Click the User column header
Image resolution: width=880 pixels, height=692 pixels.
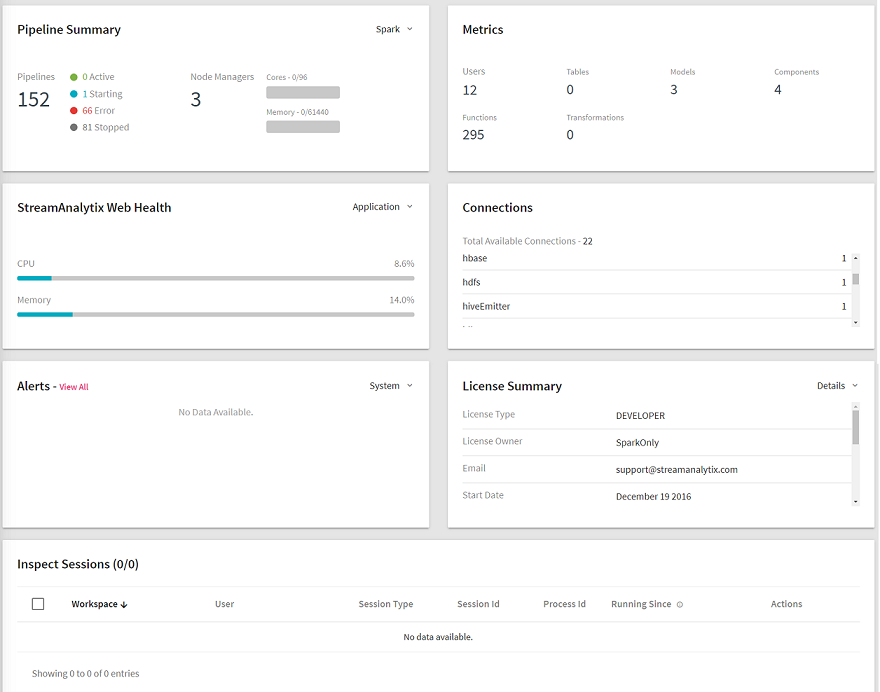pos(224,604)
